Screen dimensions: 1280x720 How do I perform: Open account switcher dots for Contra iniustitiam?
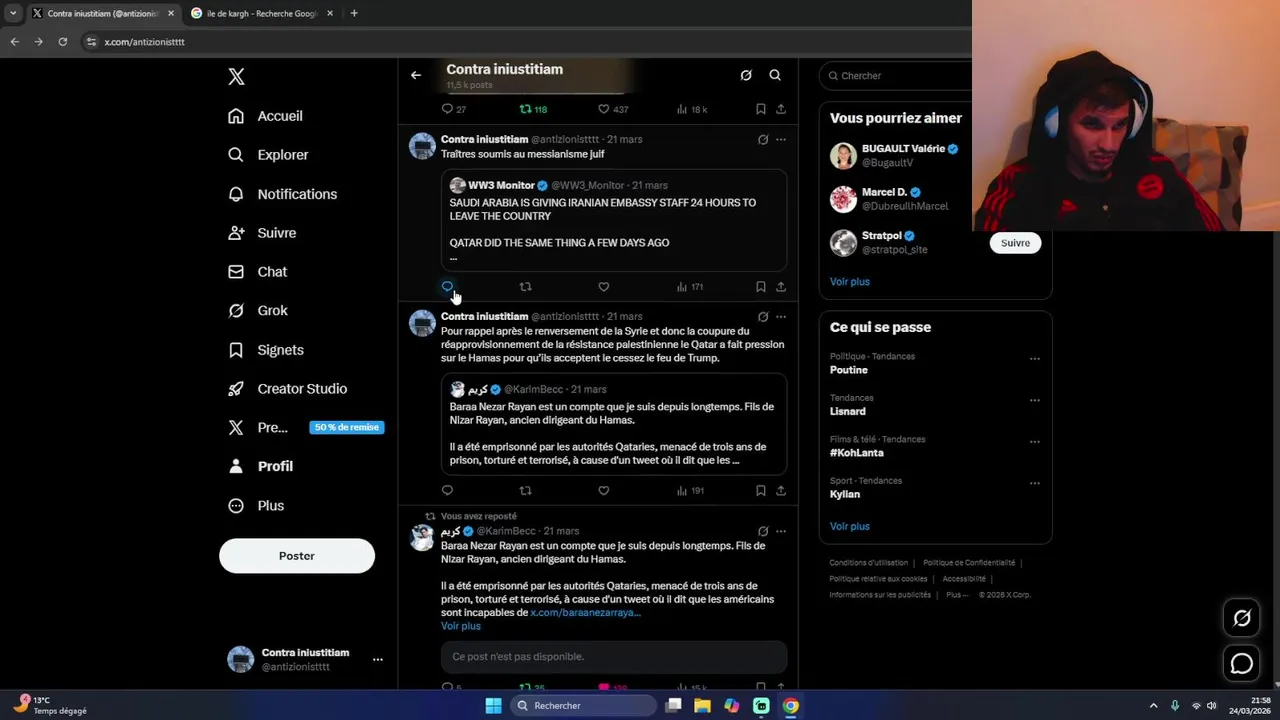pos(378,660)
